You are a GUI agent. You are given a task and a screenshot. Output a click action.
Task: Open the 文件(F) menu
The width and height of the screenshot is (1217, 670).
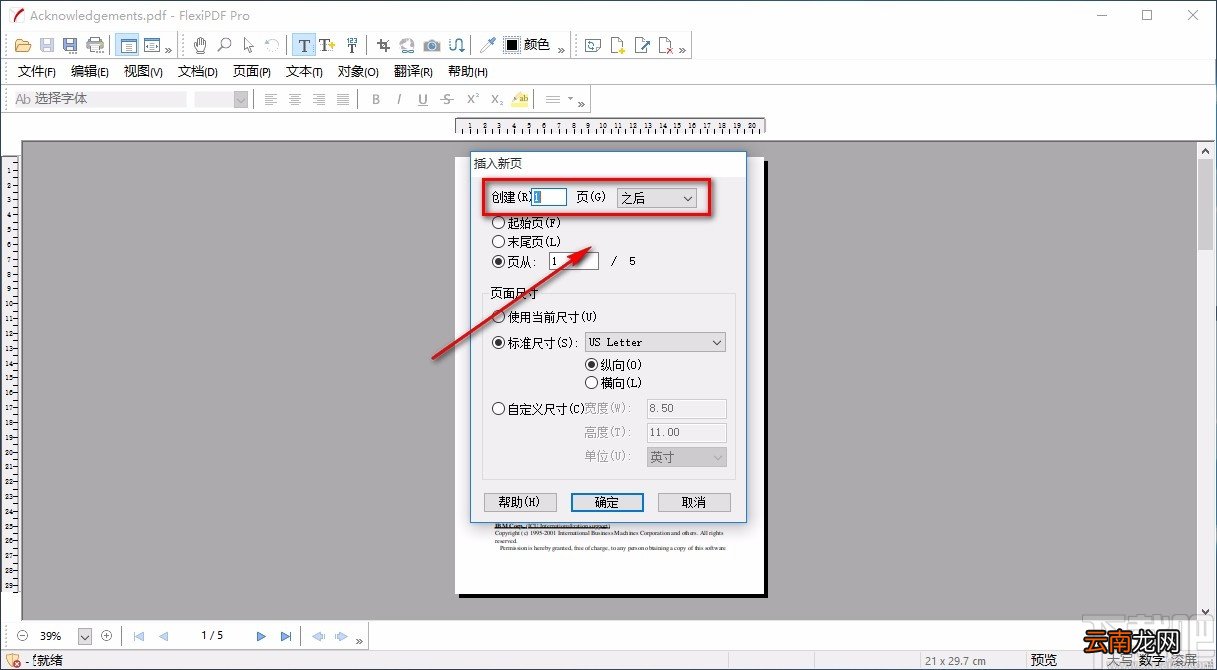coord(37,71)
